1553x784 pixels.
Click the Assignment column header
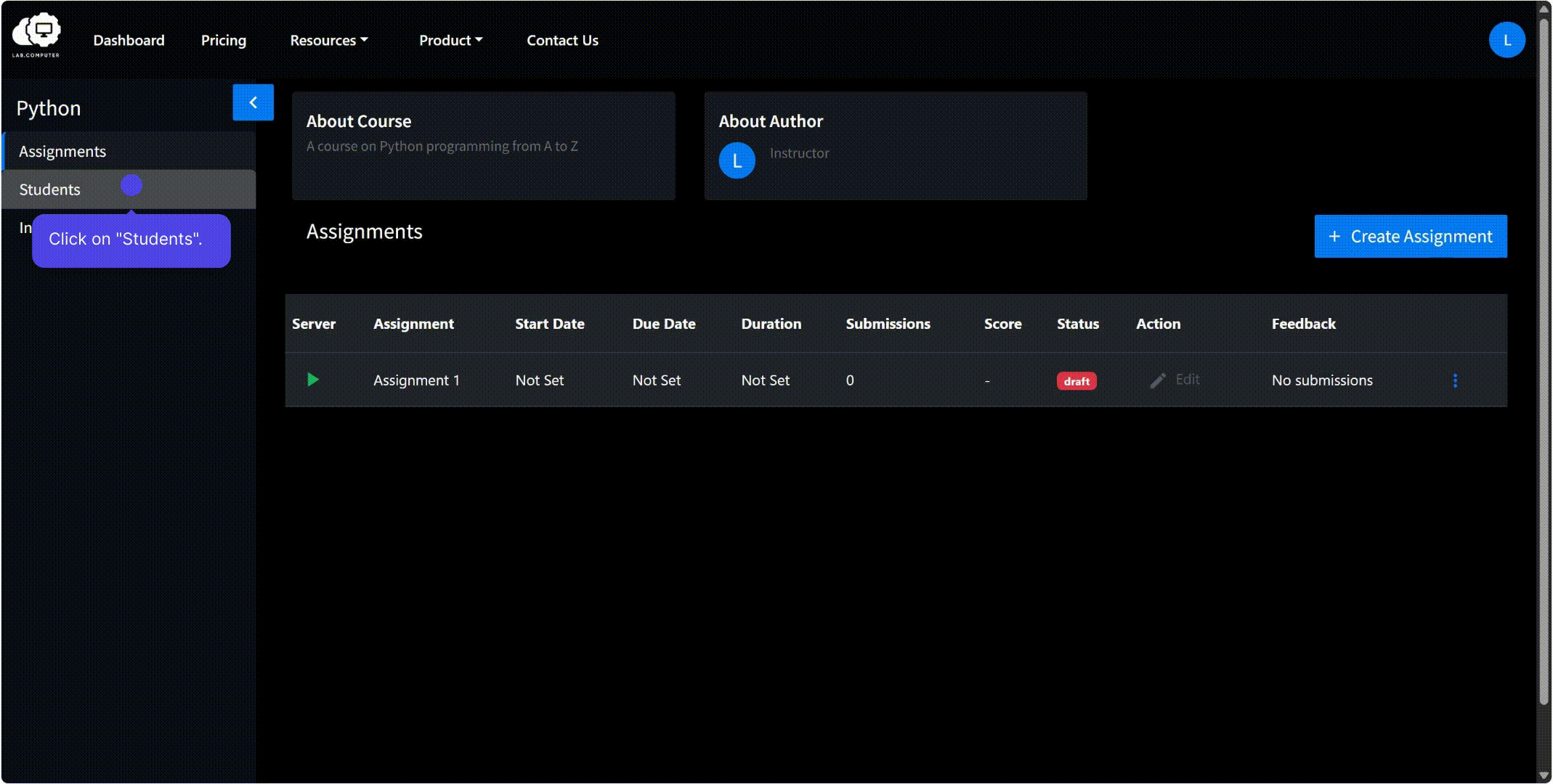coord(413,324)
